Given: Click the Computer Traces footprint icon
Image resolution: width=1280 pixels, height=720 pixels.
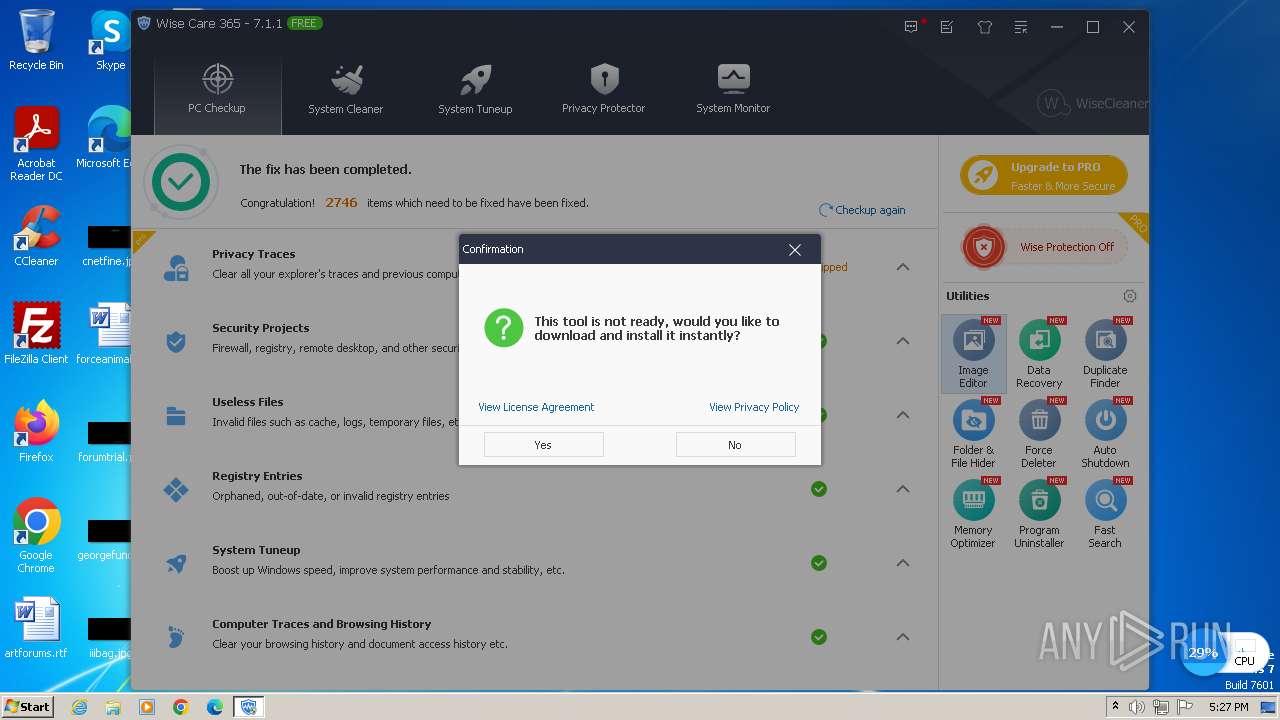Looking at the screenshot, I should (176, 638).
